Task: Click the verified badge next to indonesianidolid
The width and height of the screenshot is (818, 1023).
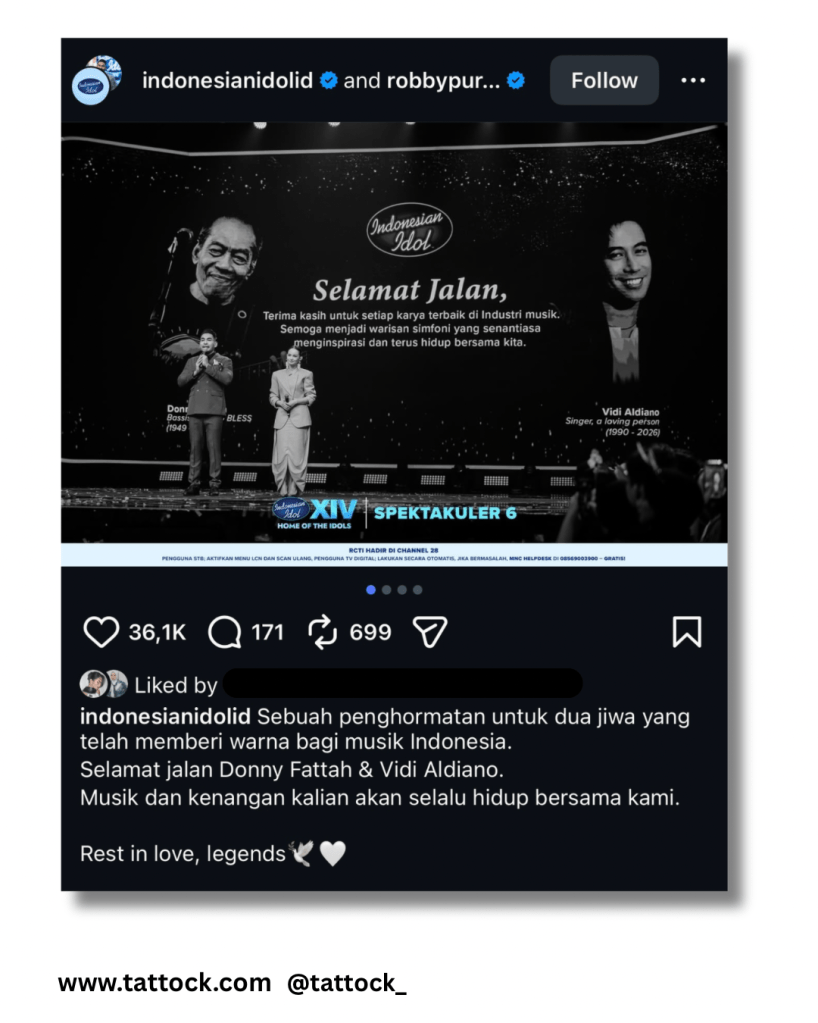Action: [329, 80]
